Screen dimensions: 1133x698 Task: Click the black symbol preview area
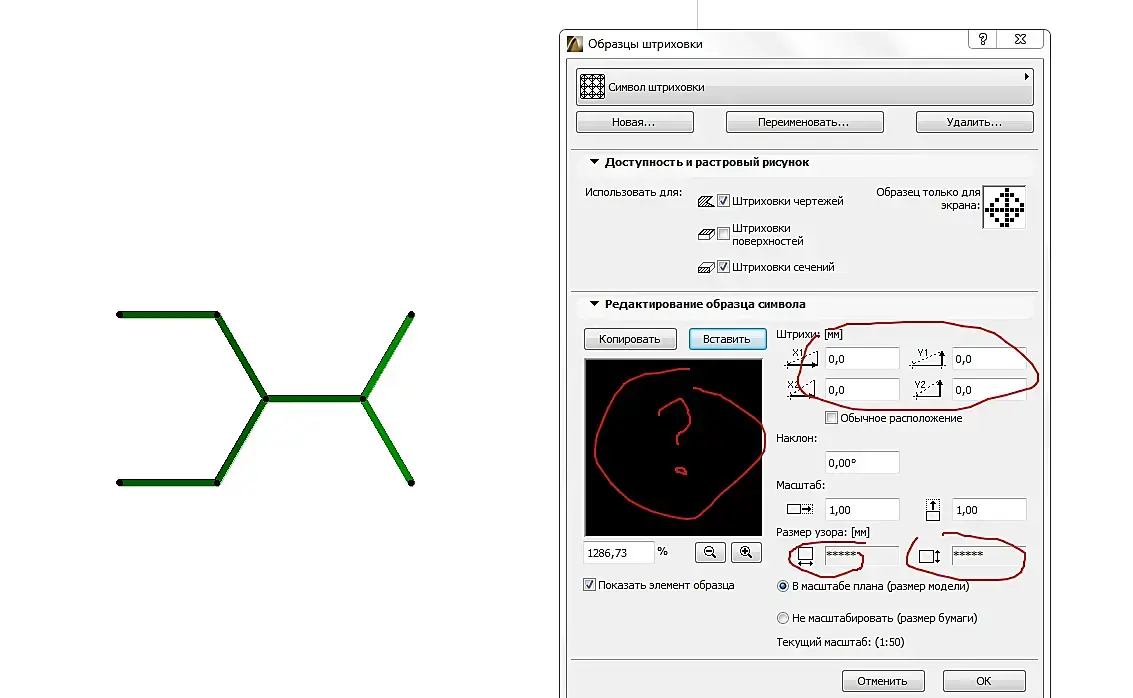[x=673, y=447]
